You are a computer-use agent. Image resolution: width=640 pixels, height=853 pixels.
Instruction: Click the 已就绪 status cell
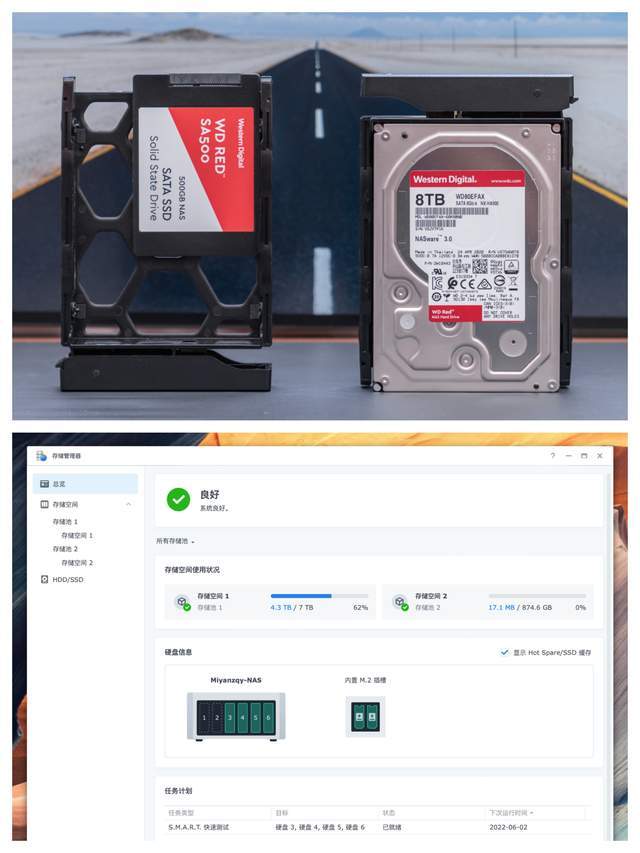click(x=392, y=827)
